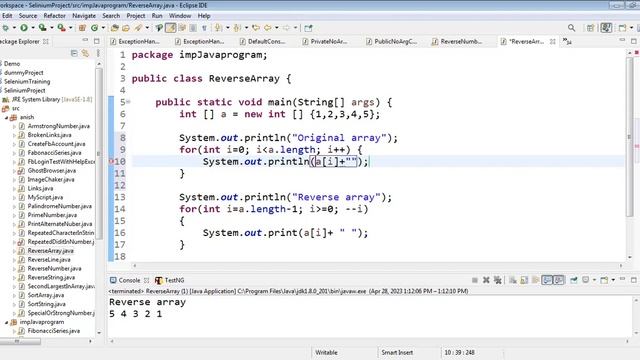Switch to the DefaultCons... editor tab

pos(263,41)
